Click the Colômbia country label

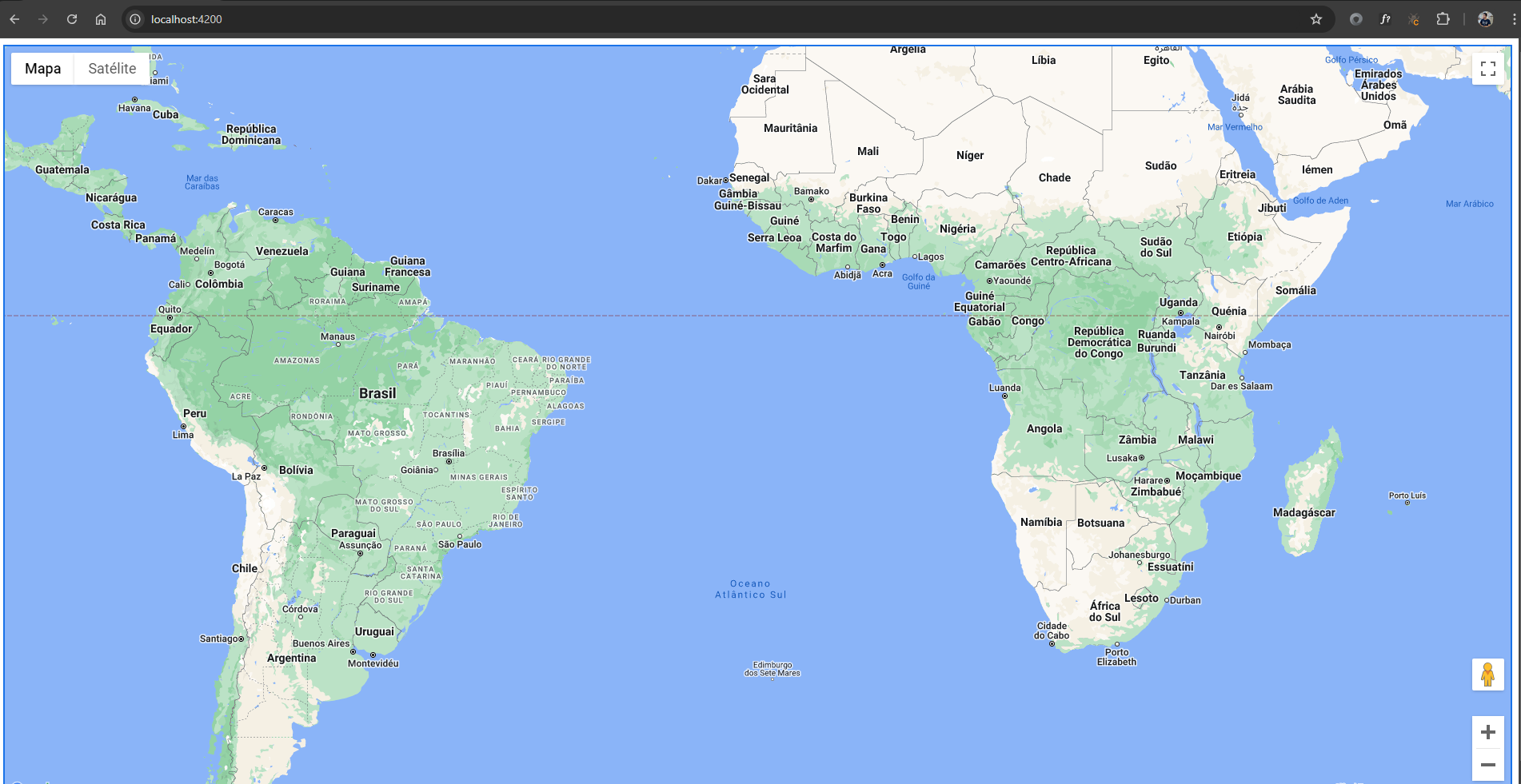[219, 284]
